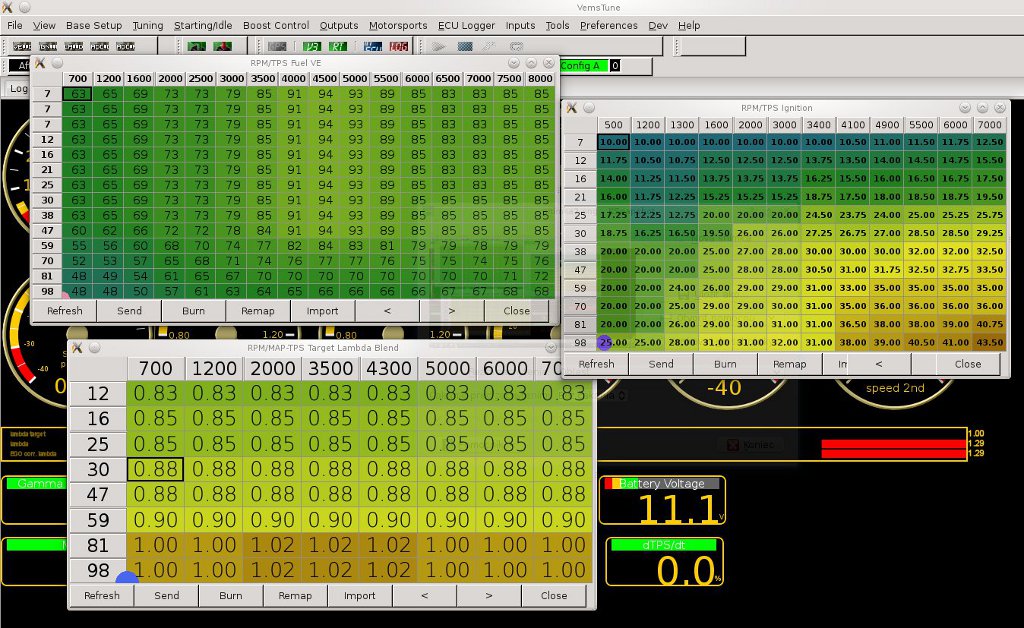The width and height of the screenshot is (1024, 628).
Task: Click round sticky button in Fuel VE titlebar
Action: coord(57,63)
